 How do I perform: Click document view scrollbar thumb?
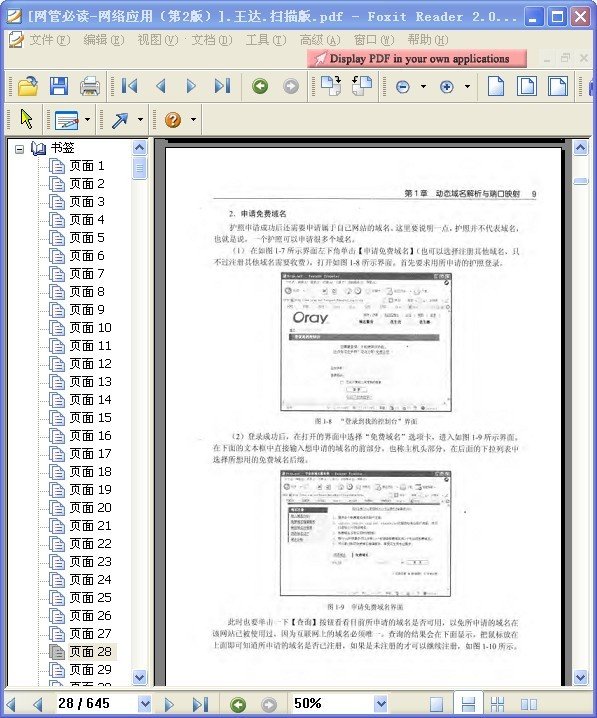tap(581, 181)
